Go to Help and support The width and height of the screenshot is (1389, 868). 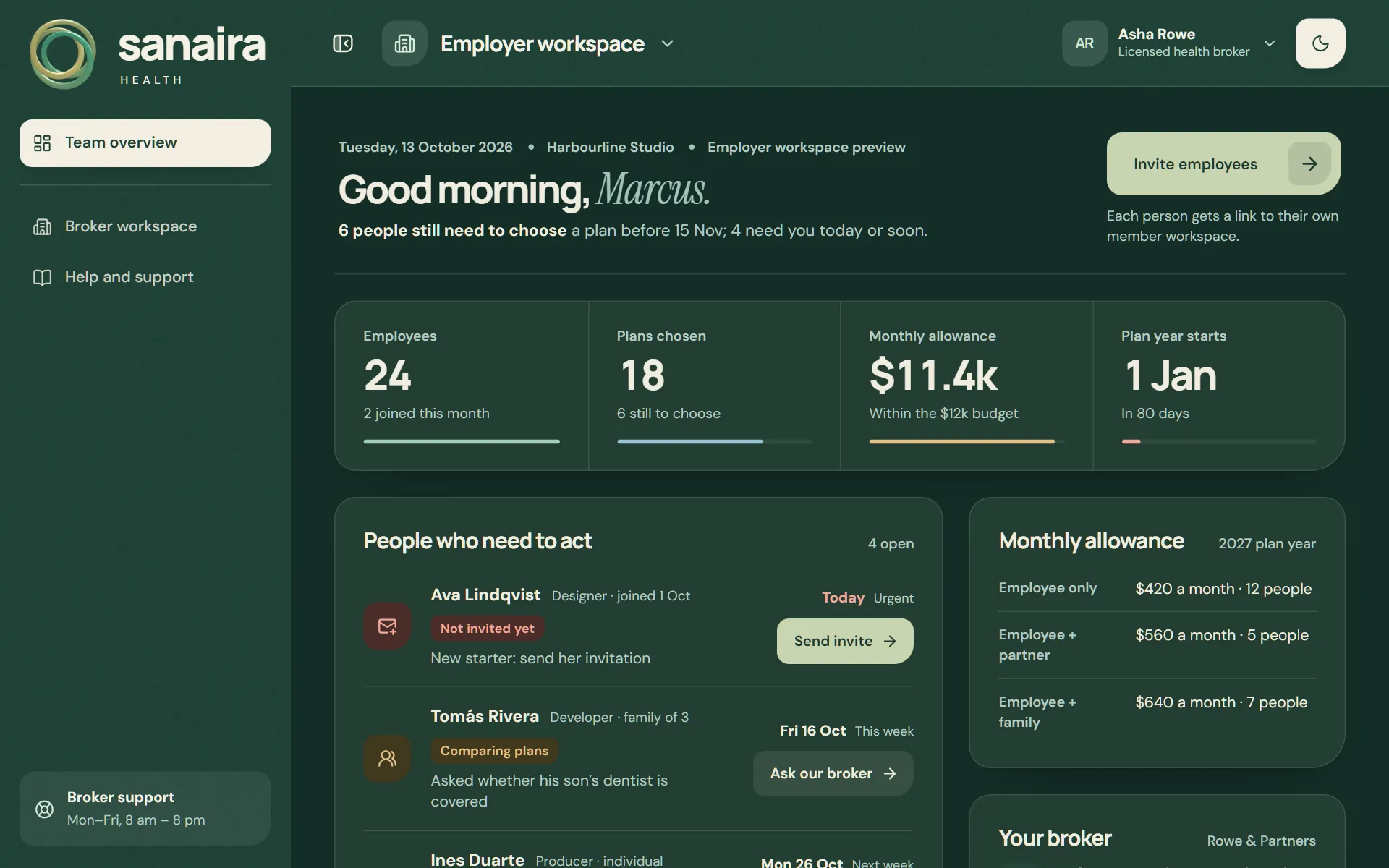145,277
